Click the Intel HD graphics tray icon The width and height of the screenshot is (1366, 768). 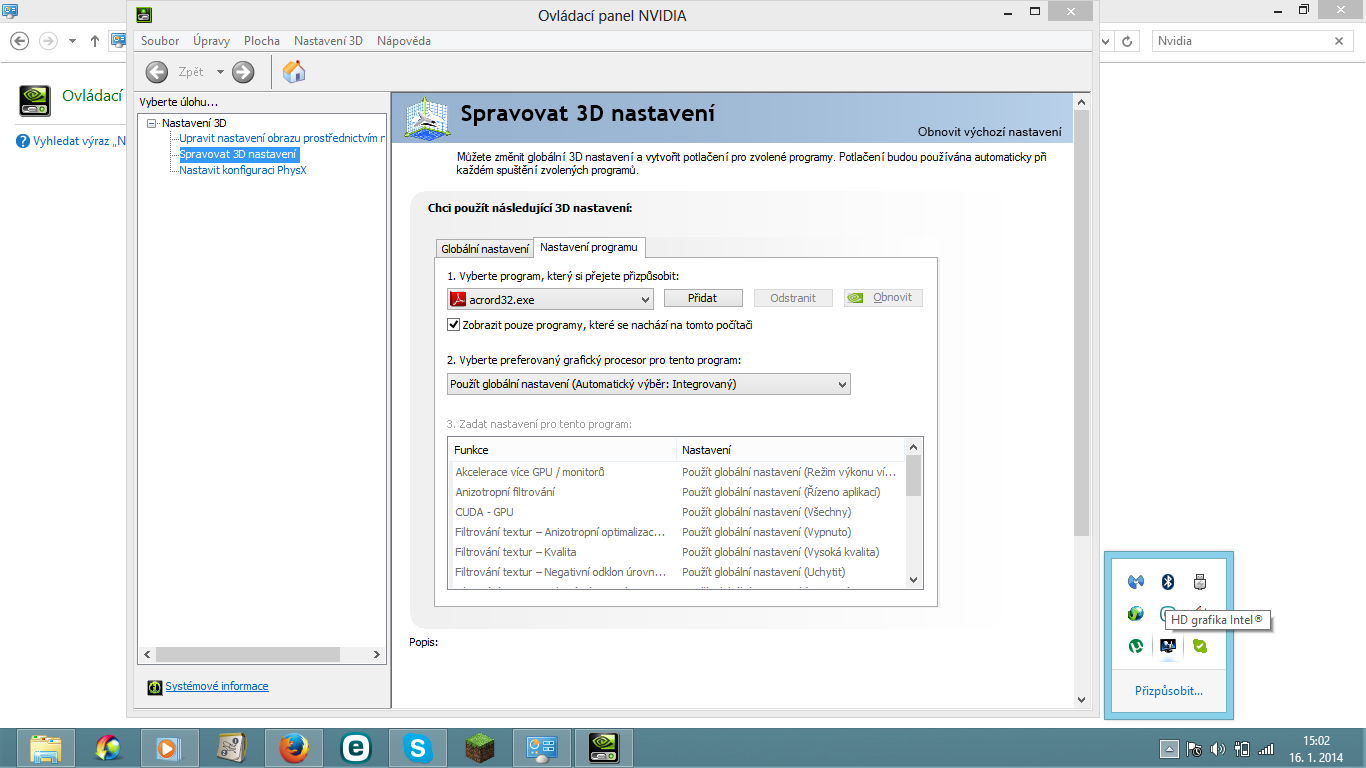point(1167,646)
